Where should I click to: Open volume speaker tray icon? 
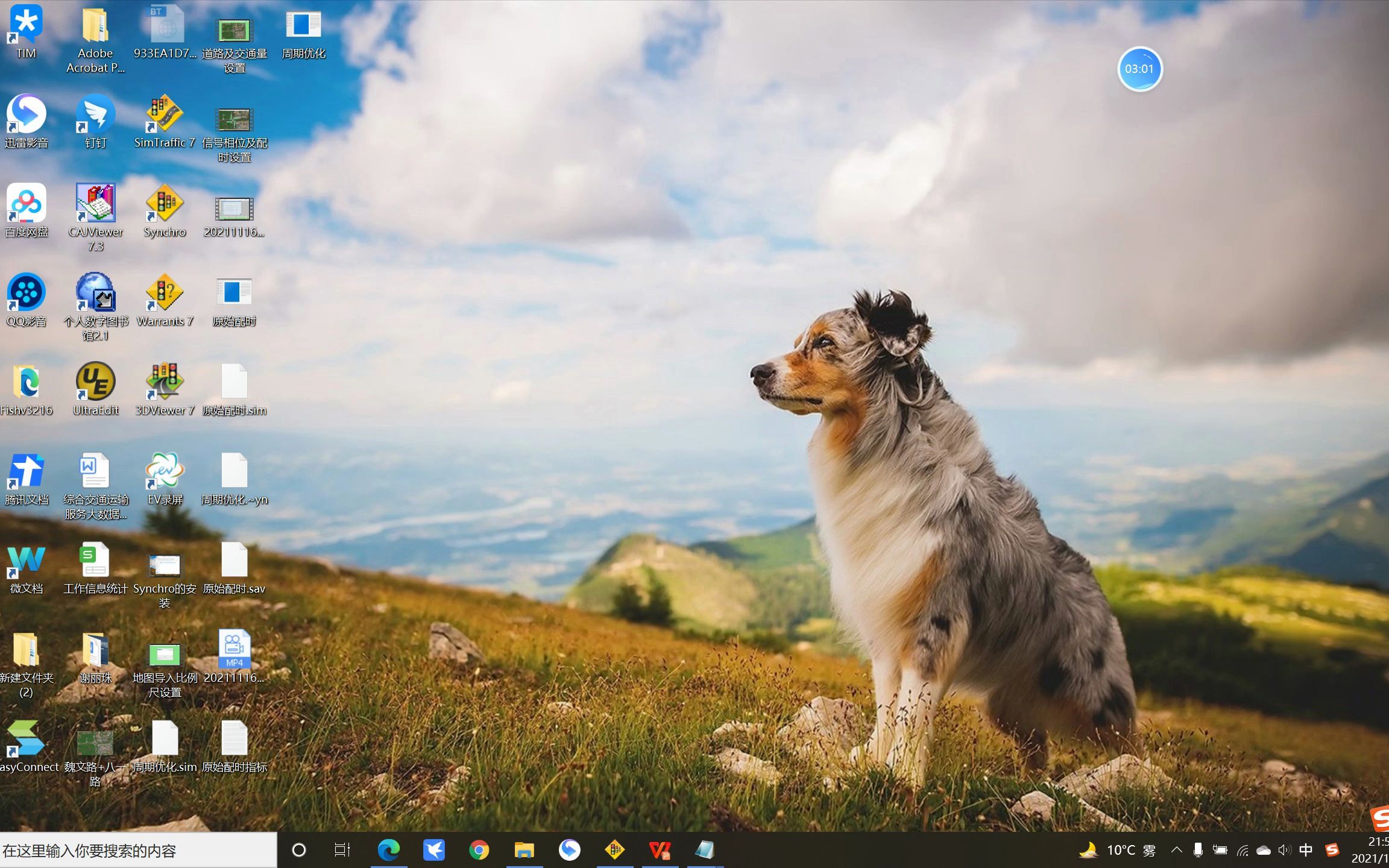coord(1284,850)
